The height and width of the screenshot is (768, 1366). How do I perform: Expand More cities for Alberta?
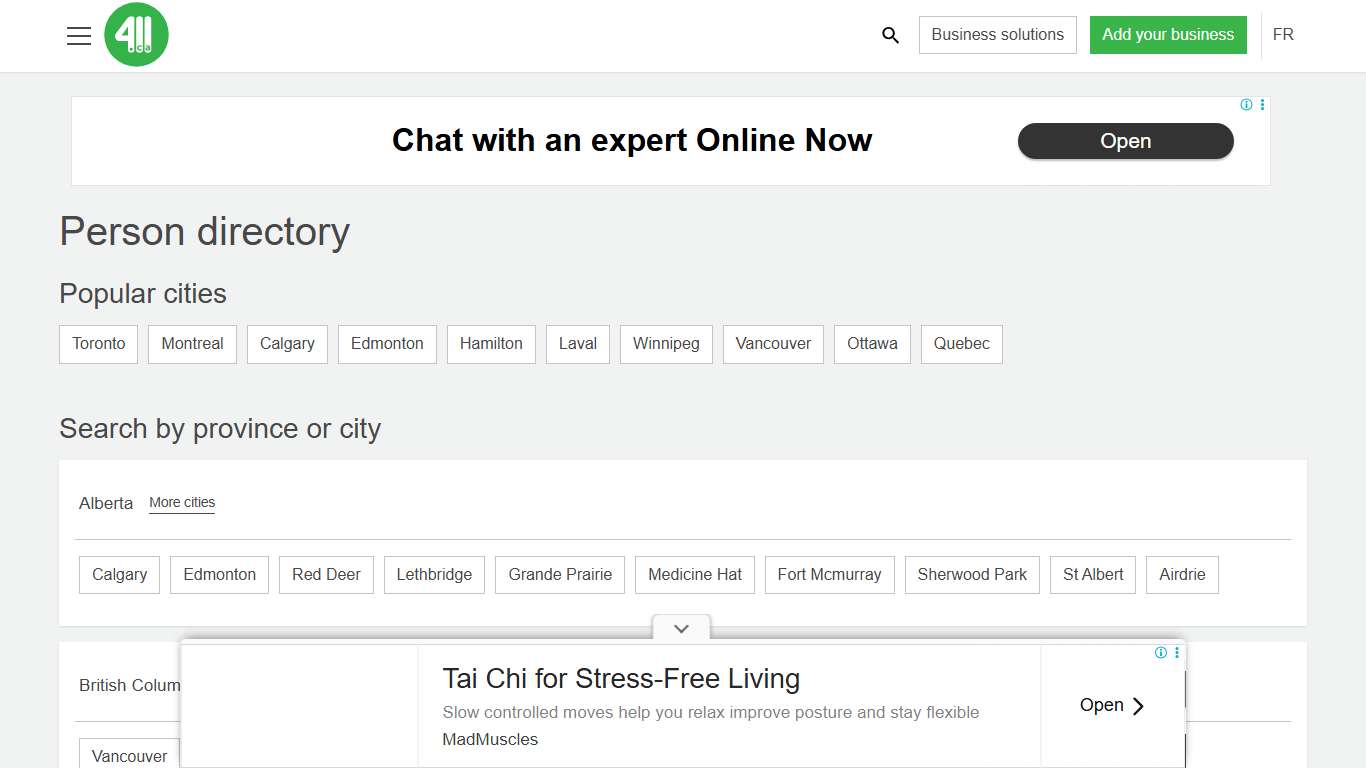(x=182, y=503)
